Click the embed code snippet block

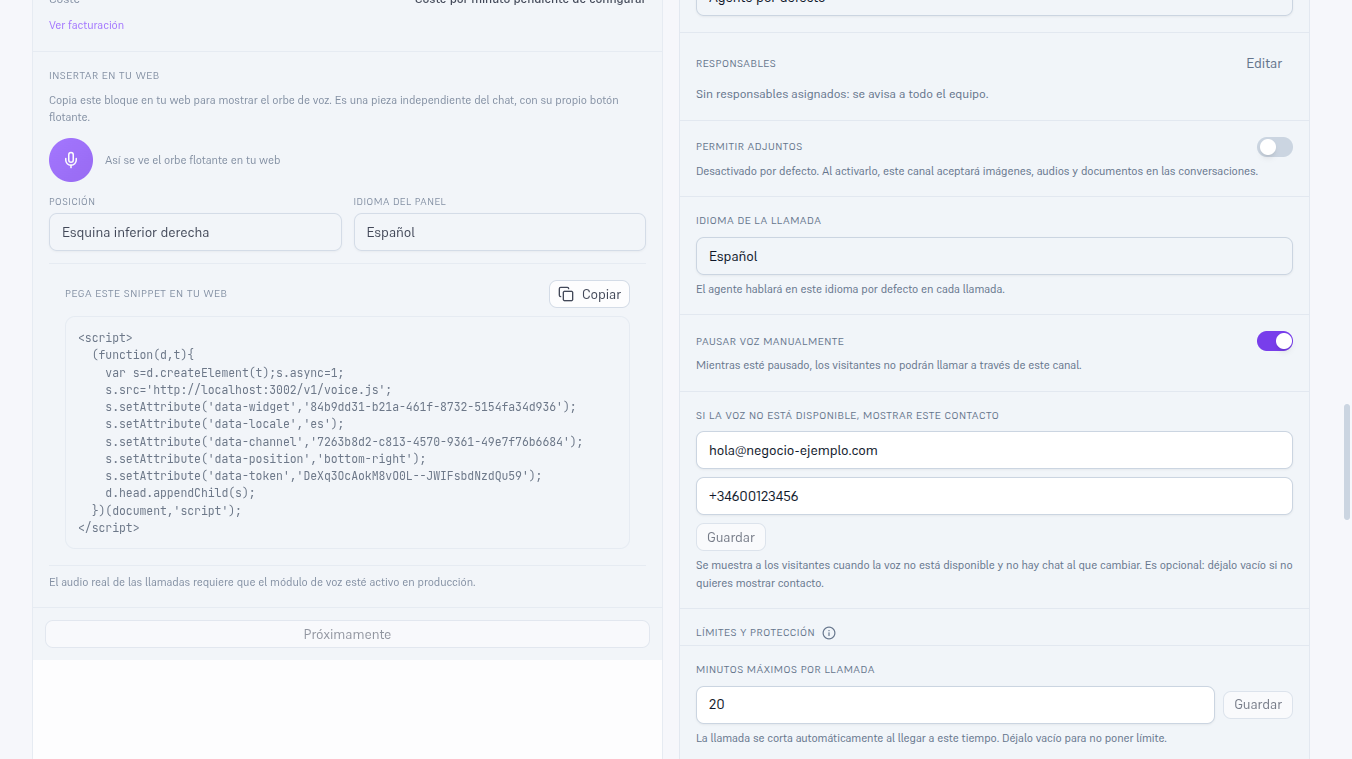point(347,433)
